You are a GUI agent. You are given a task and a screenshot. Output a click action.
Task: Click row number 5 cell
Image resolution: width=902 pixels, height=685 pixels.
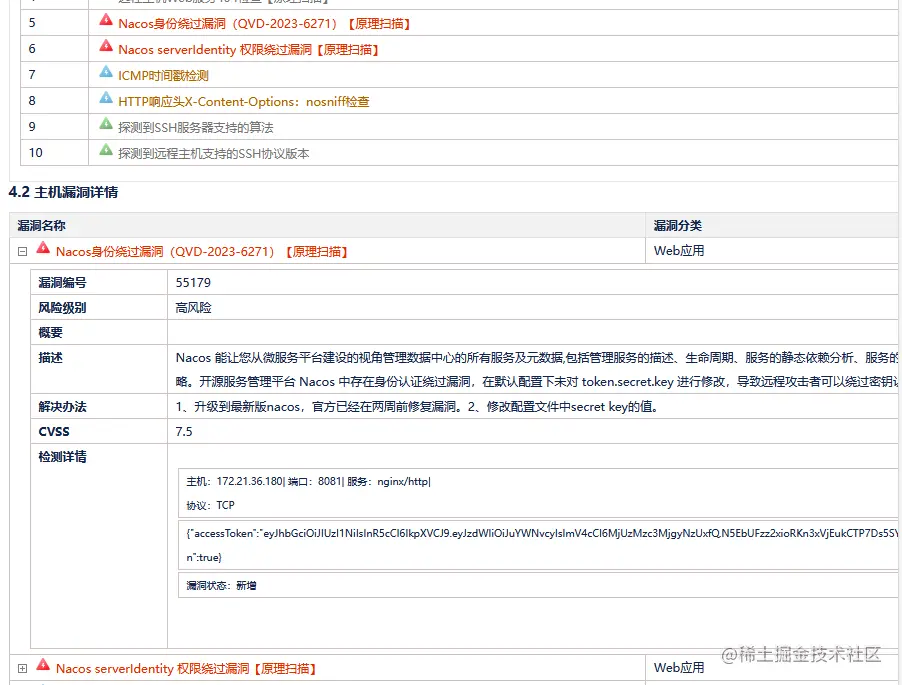point(54,22)
